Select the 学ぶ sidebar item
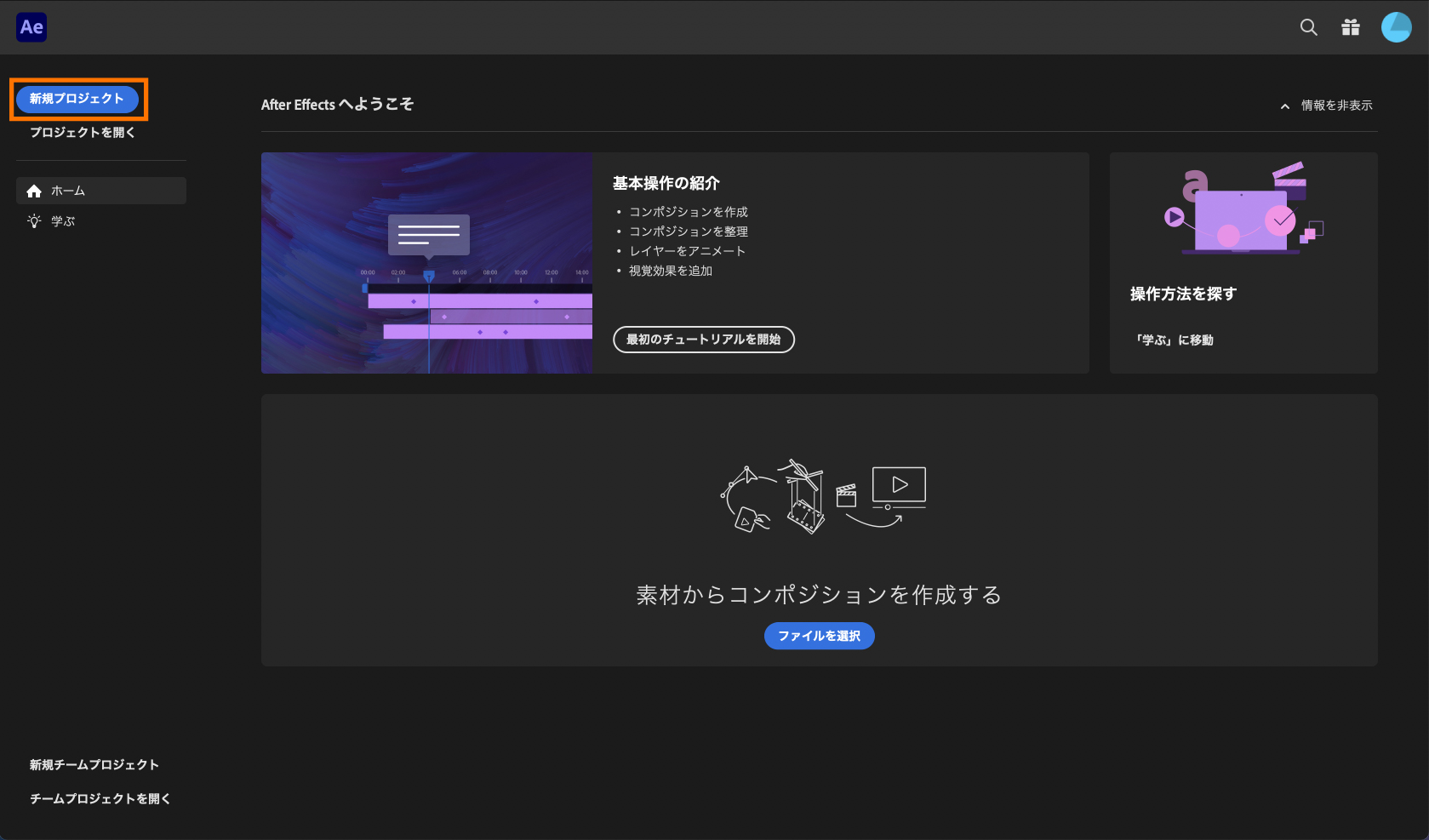This screenshot has height=840, width=1429. click(101, 221)
